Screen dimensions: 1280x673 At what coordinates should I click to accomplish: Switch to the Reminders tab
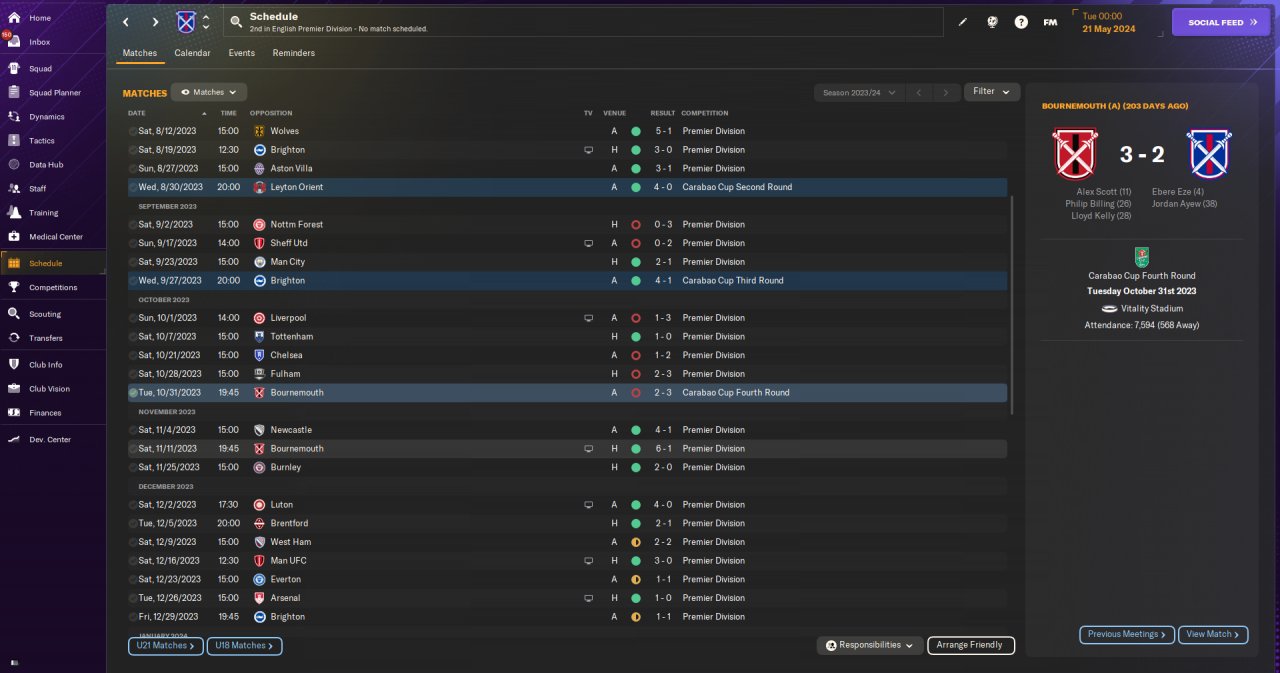[x=294, y=53]
